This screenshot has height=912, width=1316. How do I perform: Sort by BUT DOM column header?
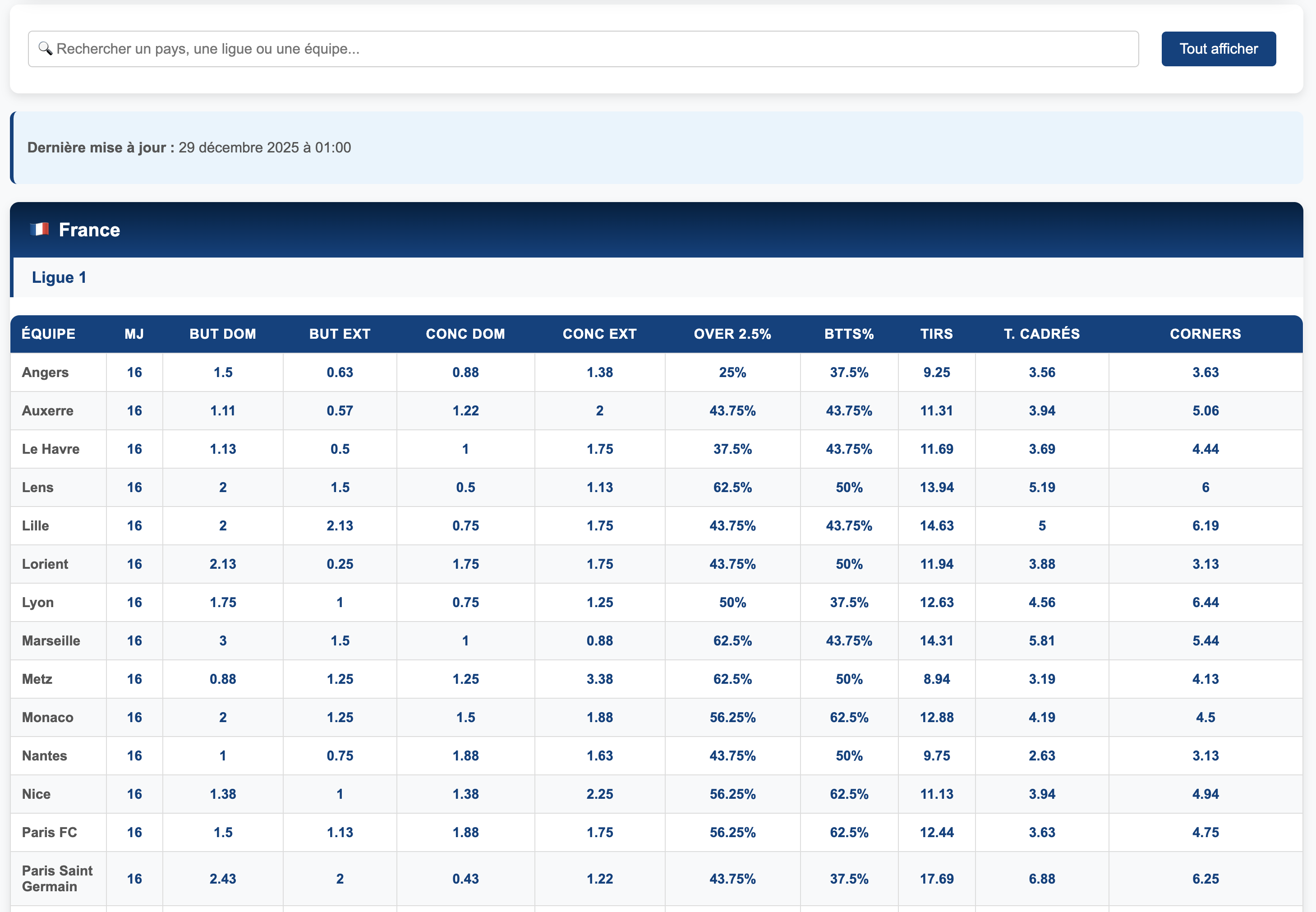(x=222, y=334)
